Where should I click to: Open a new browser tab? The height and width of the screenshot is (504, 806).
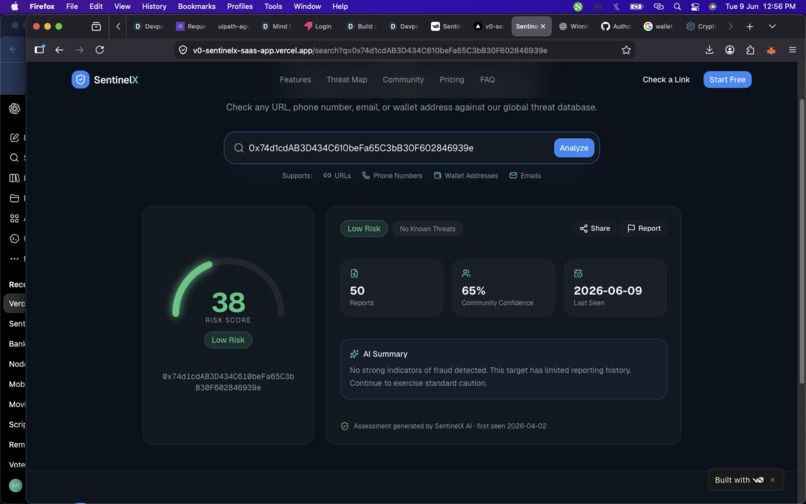[x=749, y=26]
